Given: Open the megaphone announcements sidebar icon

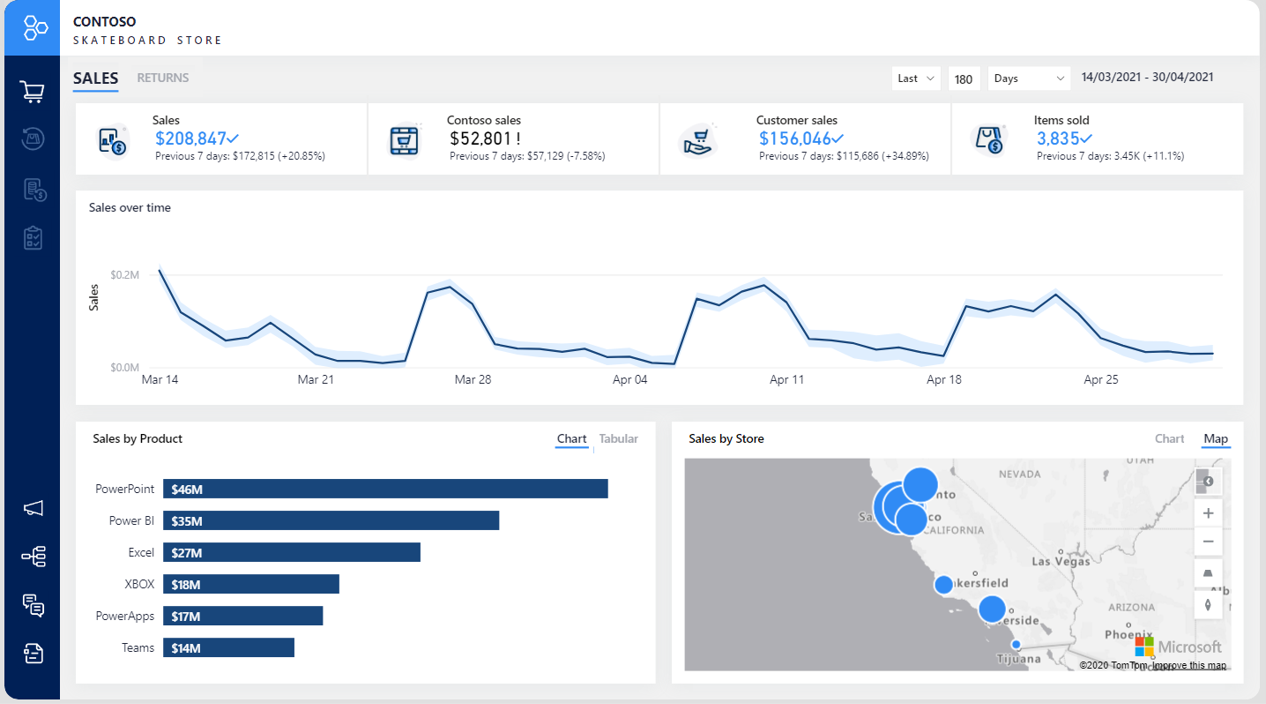Looking at the screenshot, I should click(x=33, y=508).
